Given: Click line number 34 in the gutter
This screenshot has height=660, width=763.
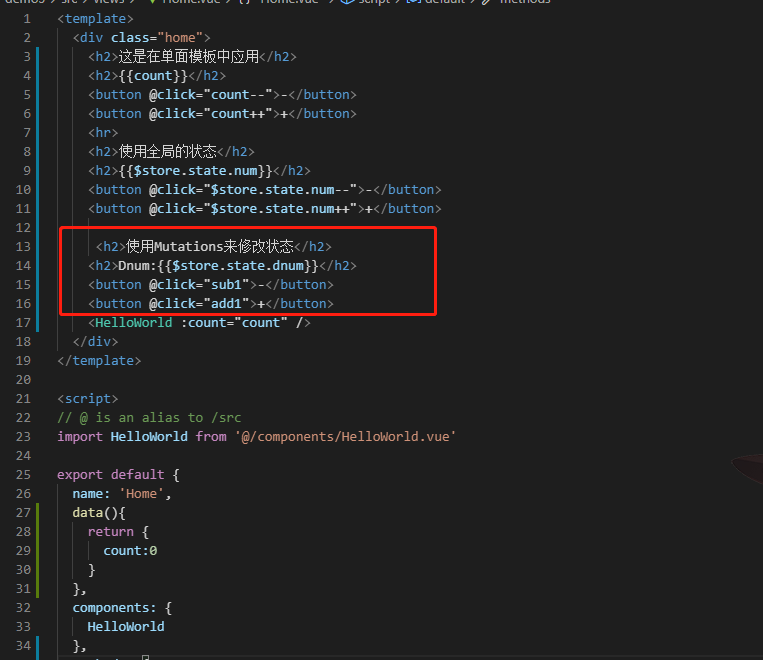Looking at the screenshot, I should (23, 645).
